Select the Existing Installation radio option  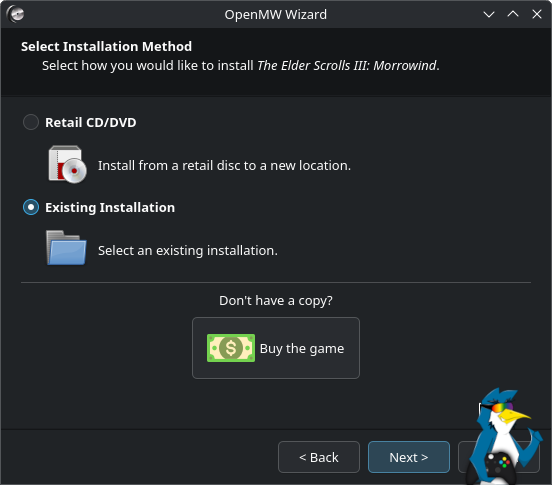pyautogui.click(x=31, y=207)
